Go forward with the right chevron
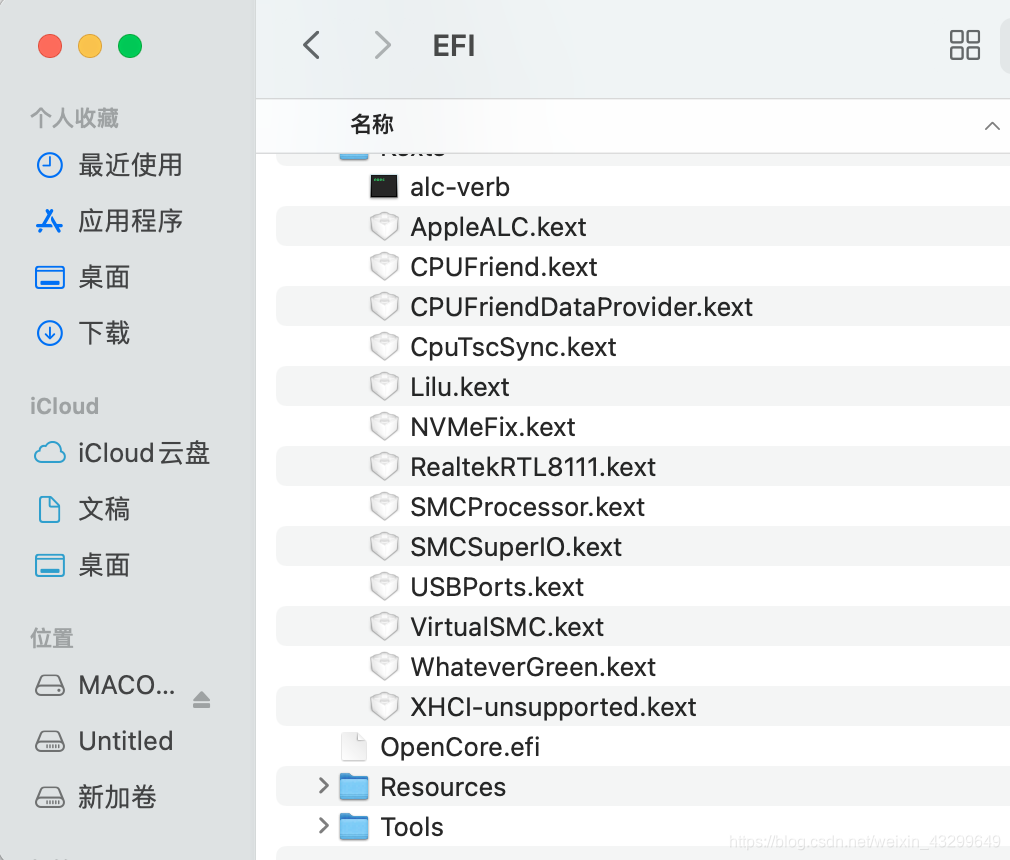The width and height of the screenshot is (1010, 860). pyautogui.click(x=383, y=45)
